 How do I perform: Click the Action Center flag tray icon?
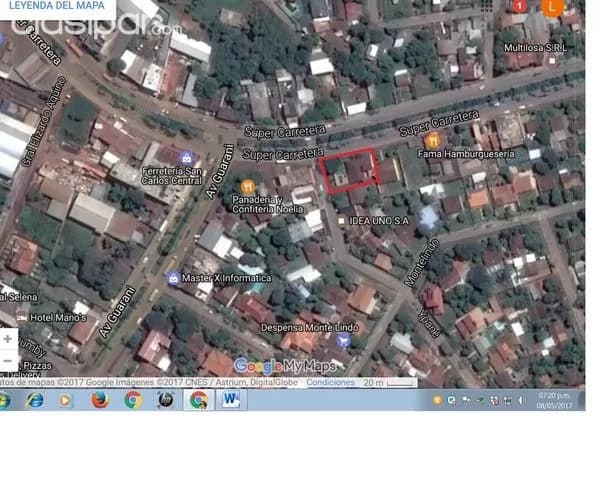pyautogui.click(x=466, y=400)
